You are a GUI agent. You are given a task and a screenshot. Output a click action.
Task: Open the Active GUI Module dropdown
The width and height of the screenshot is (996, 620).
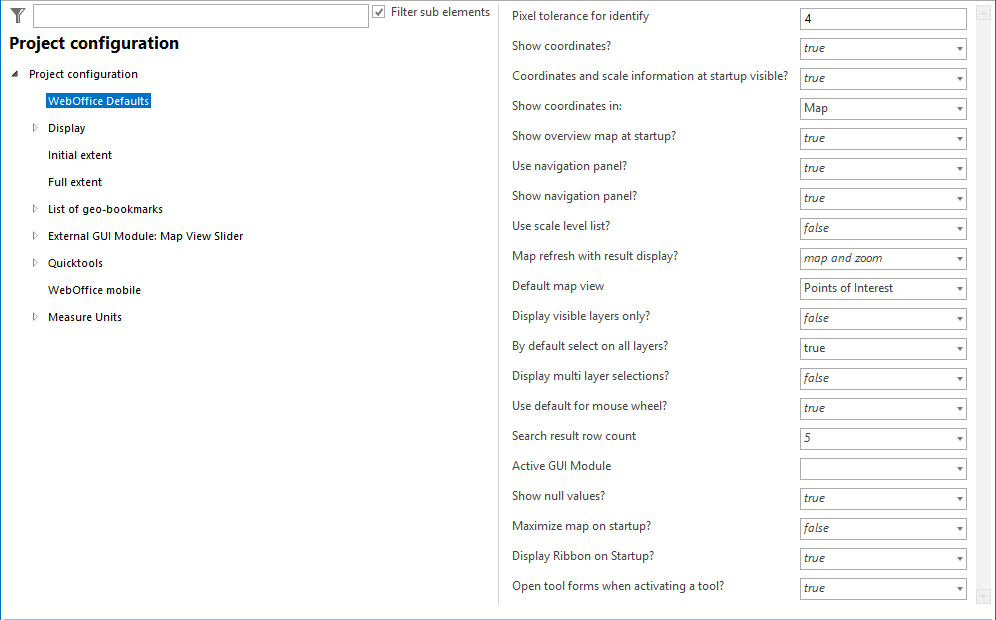(959, 468)
